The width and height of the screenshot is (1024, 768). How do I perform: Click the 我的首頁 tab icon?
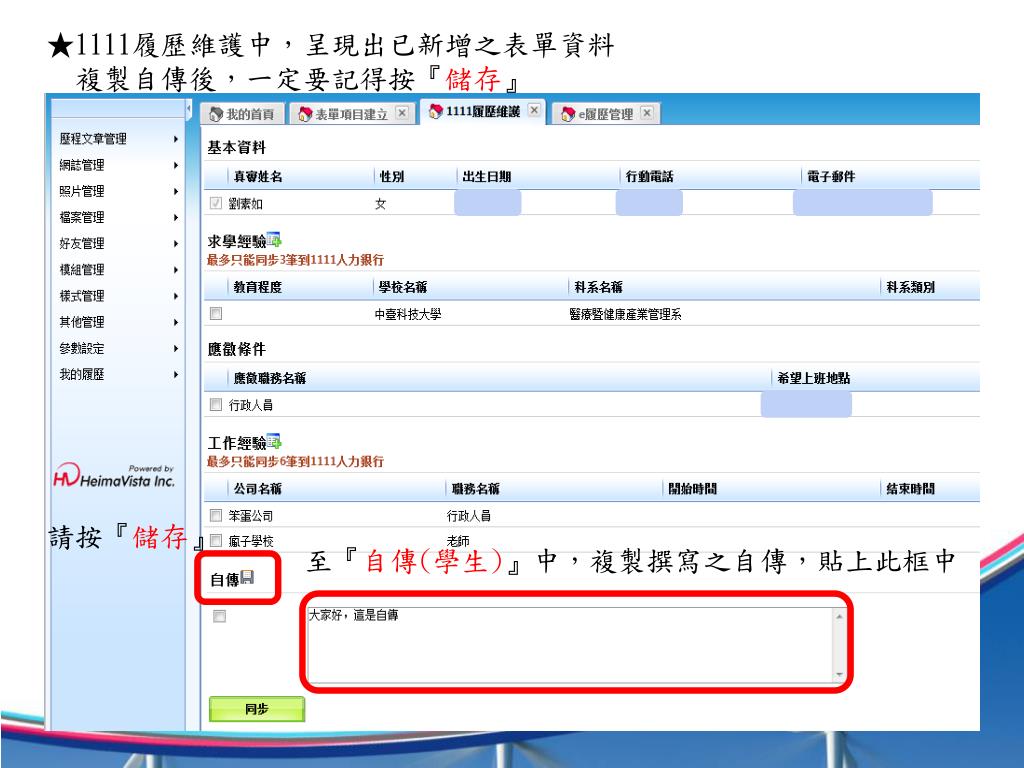pos(216,114)
